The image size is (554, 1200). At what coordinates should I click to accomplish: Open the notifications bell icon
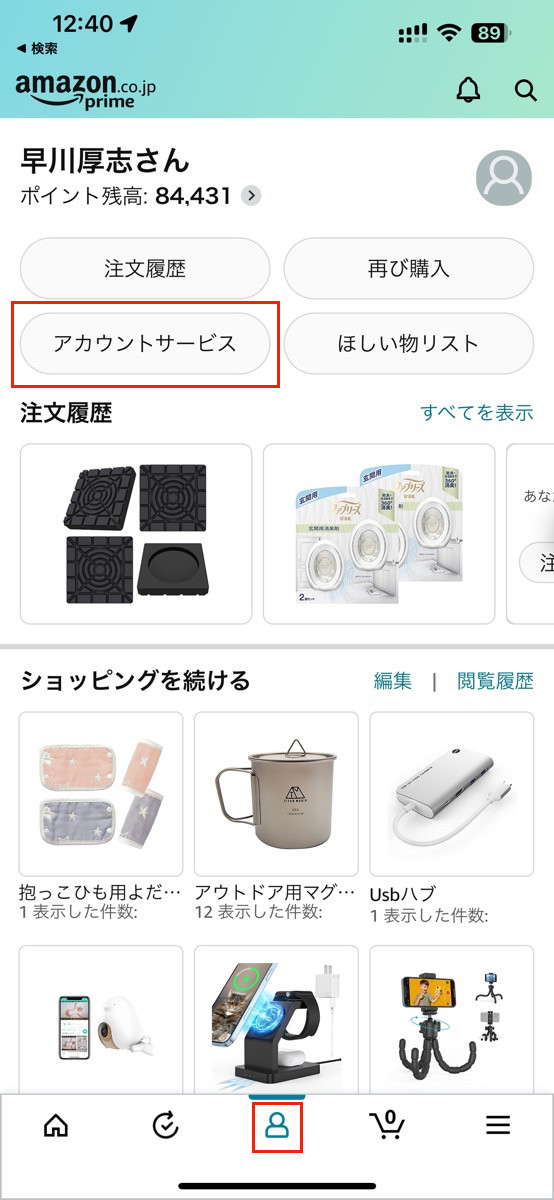coord(468,89)
